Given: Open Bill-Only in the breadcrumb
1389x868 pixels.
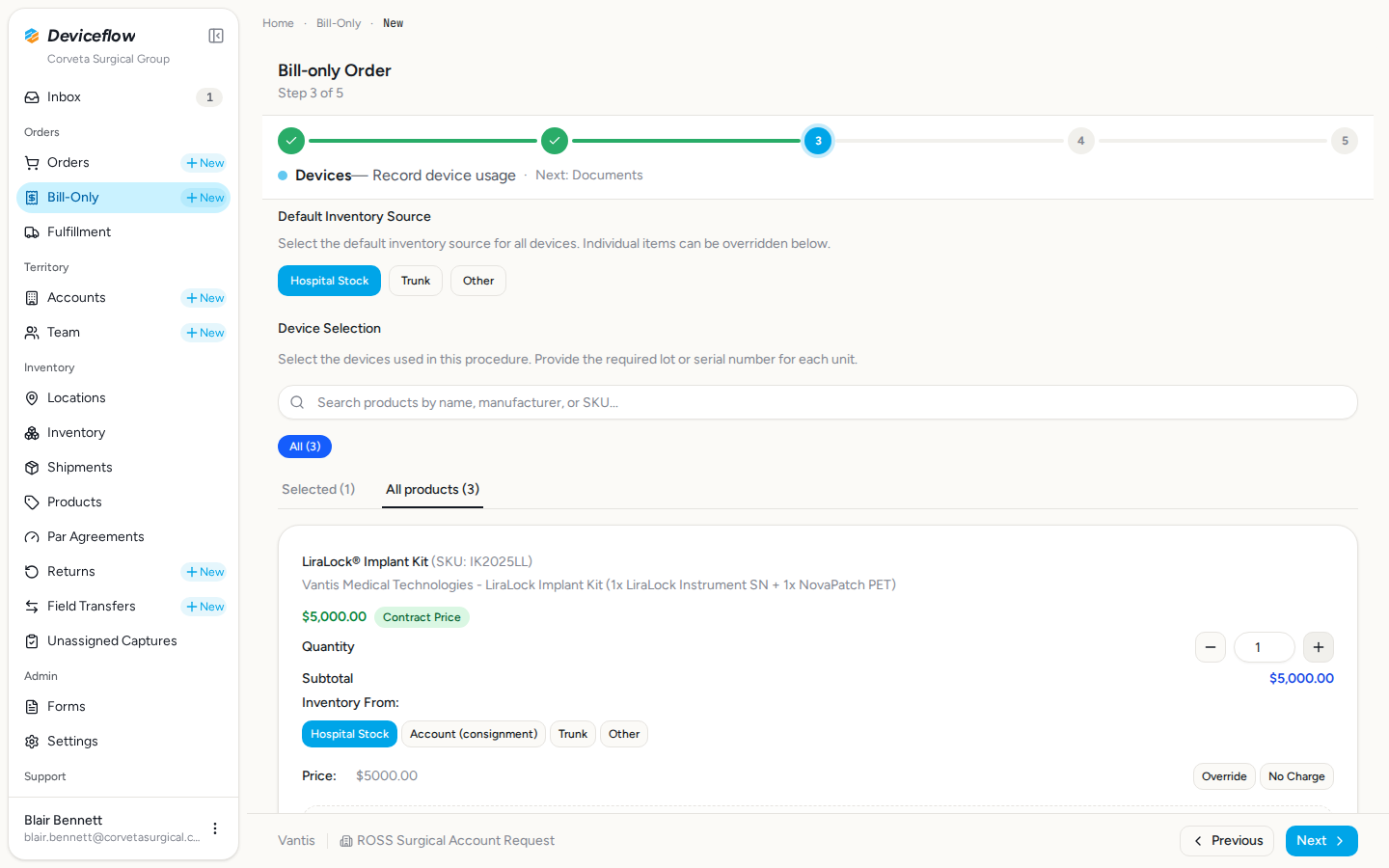Looking at the screenshot, I should [339, 23].
